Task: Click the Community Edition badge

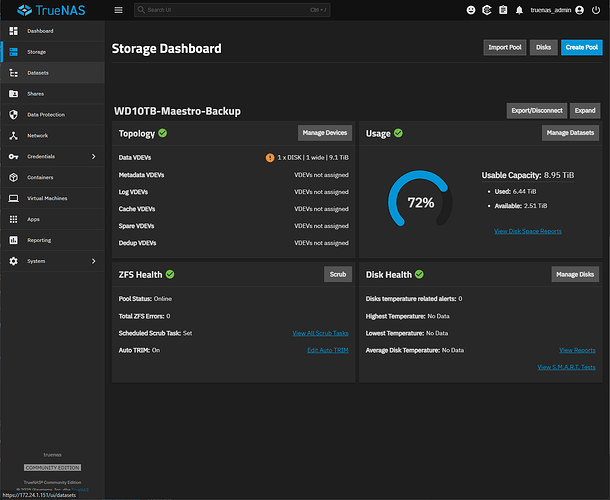Action: pyautogui.click(x=53, y=468)
